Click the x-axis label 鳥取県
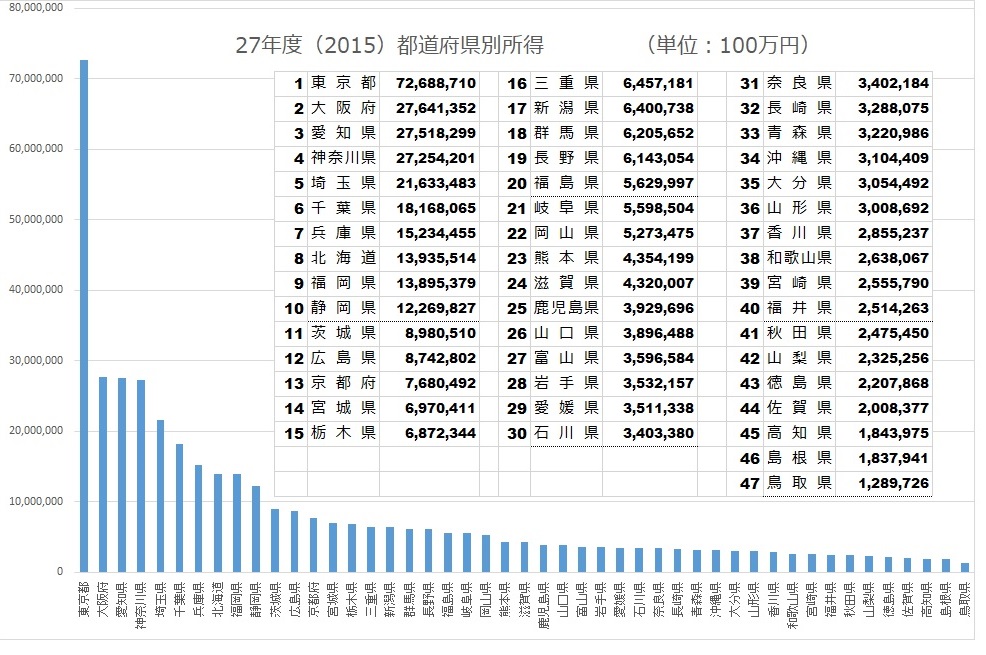The width and height of the screenshot is (986, 655). coord(965,599)
